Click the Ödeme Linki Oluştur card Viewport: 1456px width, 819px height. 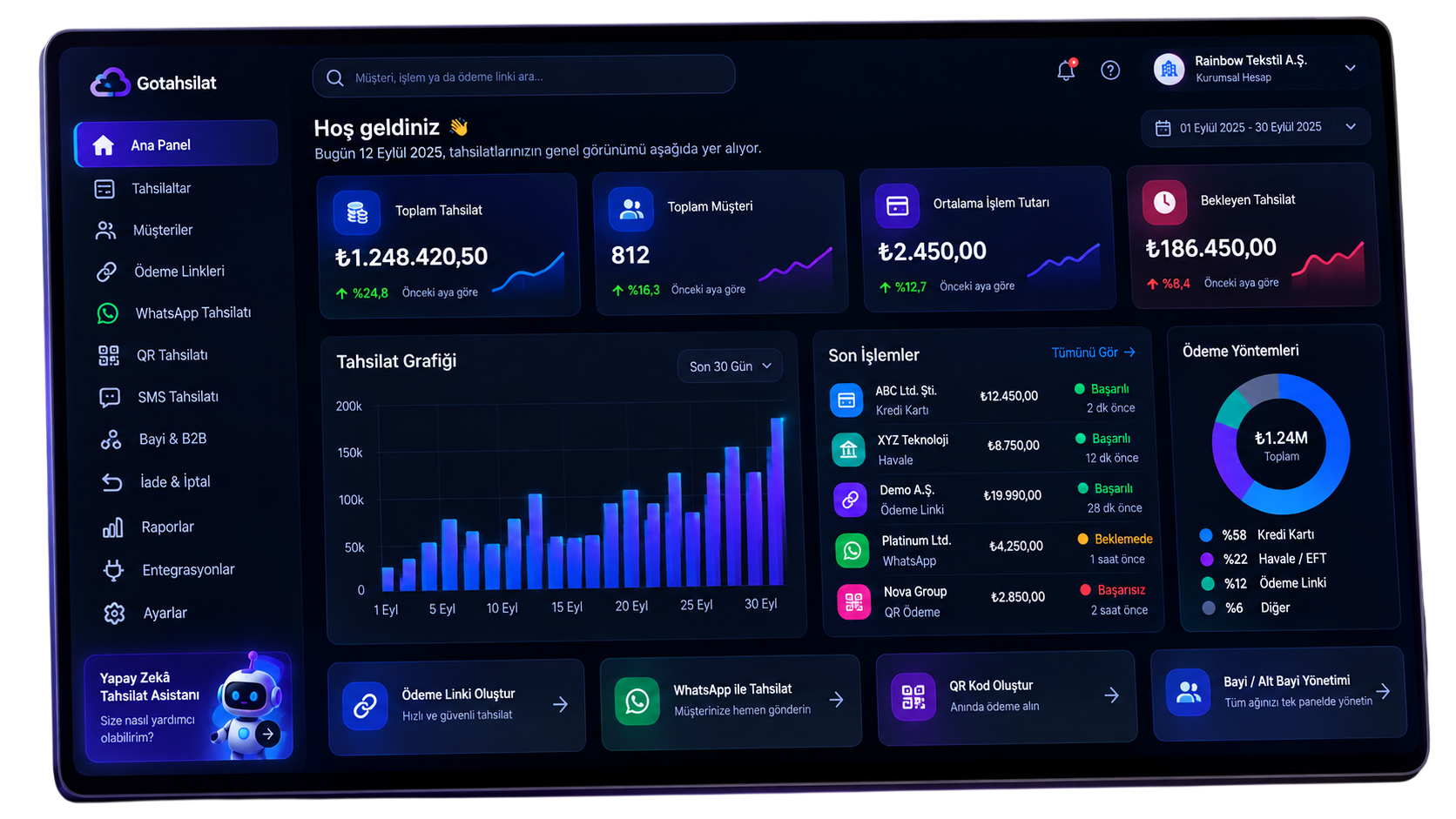coord(456,705)
